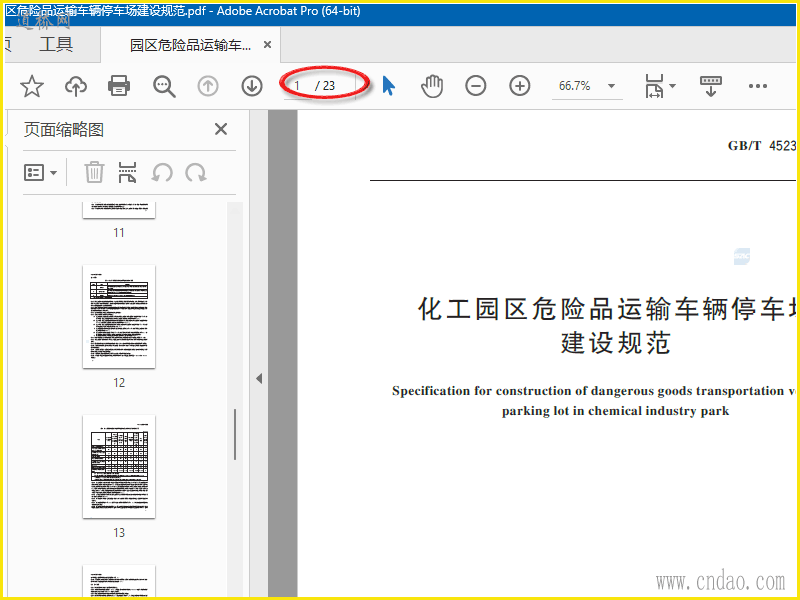Rotate pages counterclockwise
Image resolution: width=800 pixels, height=600 pixels.
pos(162,173)
